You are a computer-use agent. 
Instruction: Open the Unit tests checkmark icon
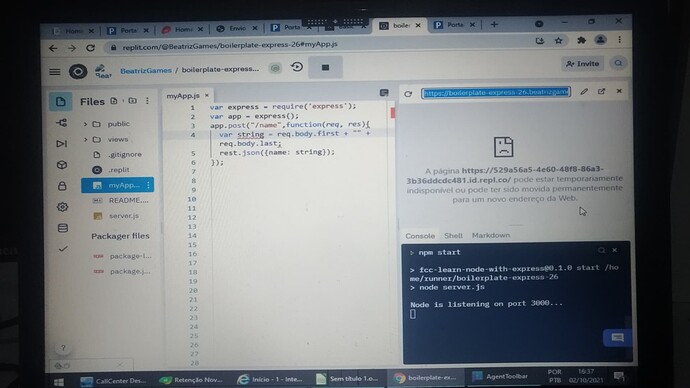pos(63,249)
